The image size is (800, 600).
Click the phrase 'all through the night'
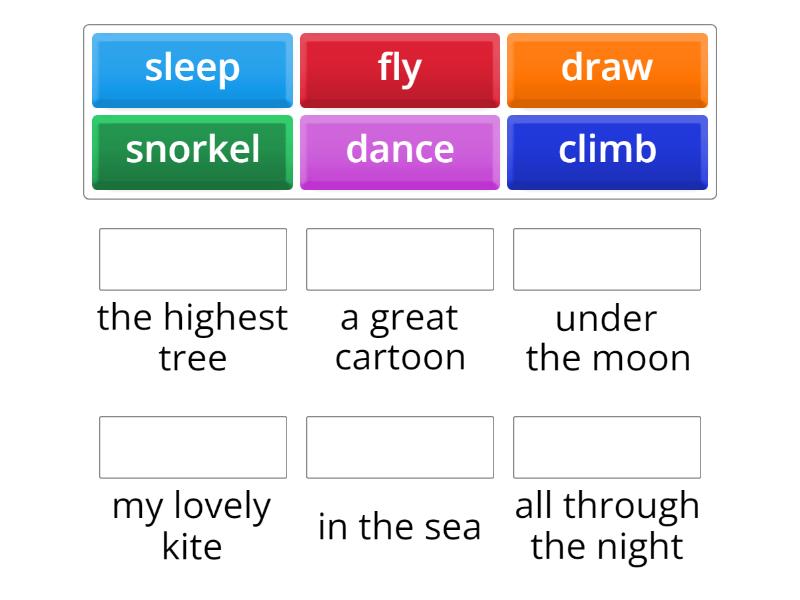[x=606, y=527]
